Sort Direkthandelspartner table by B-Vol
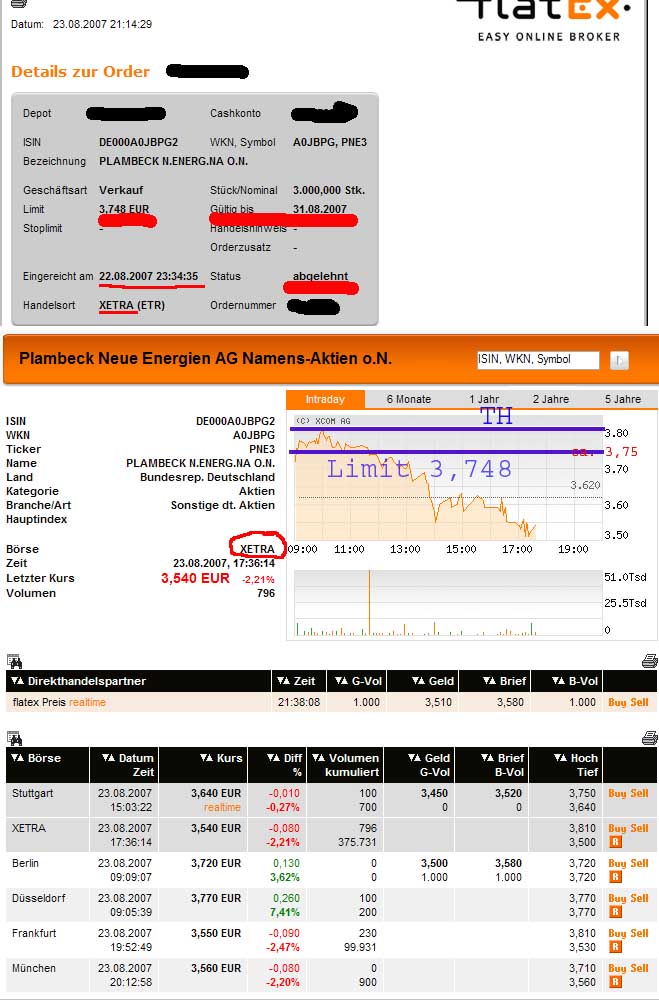This screenshot has height=1000, width=659. pyautogui.click(x=558, y=681)
